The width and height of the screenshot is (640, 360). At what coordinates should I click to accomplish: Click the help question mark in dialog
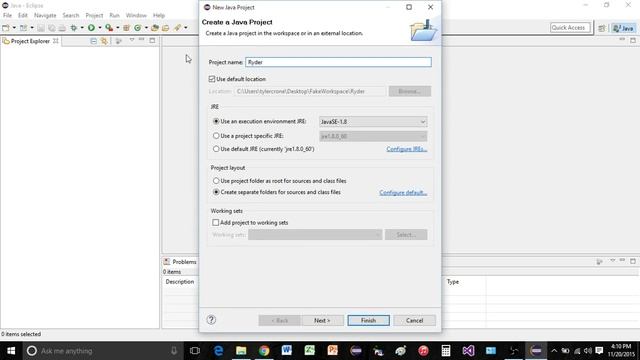(211, 320)
